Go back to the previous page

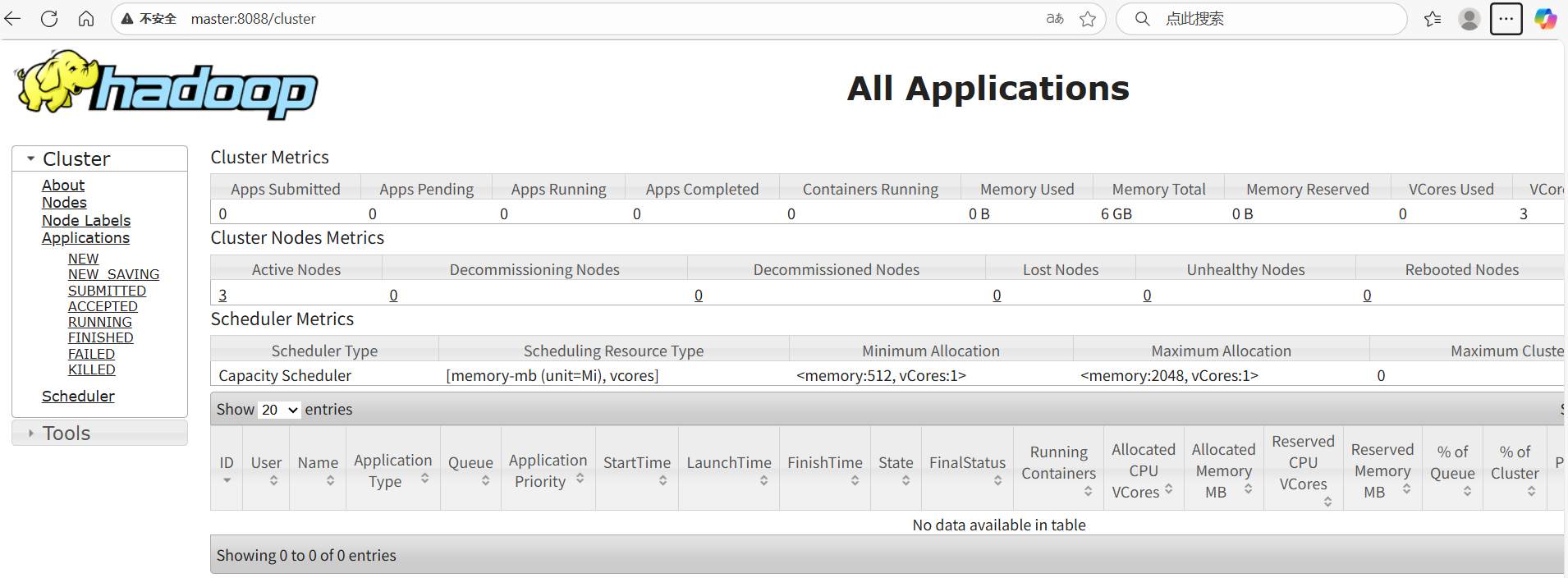12,19
